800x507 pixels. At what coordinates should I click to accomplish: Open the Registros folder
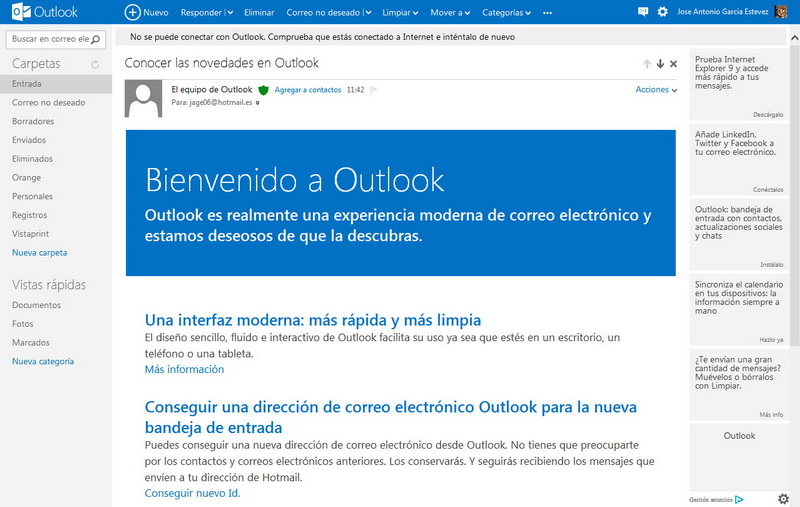click(x=30, y=215)
